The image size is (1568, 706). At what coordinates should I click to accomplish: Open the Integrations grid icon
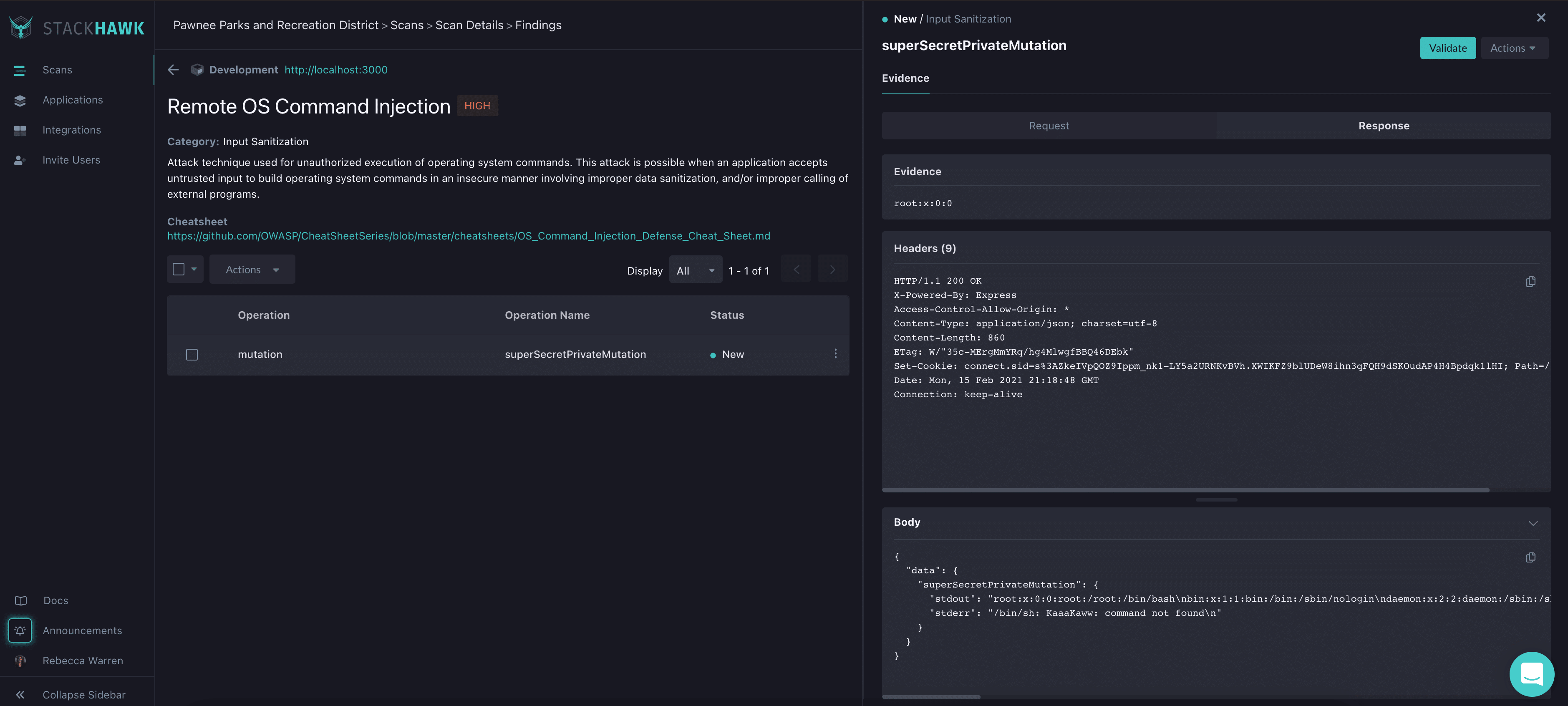pos(20,130)
